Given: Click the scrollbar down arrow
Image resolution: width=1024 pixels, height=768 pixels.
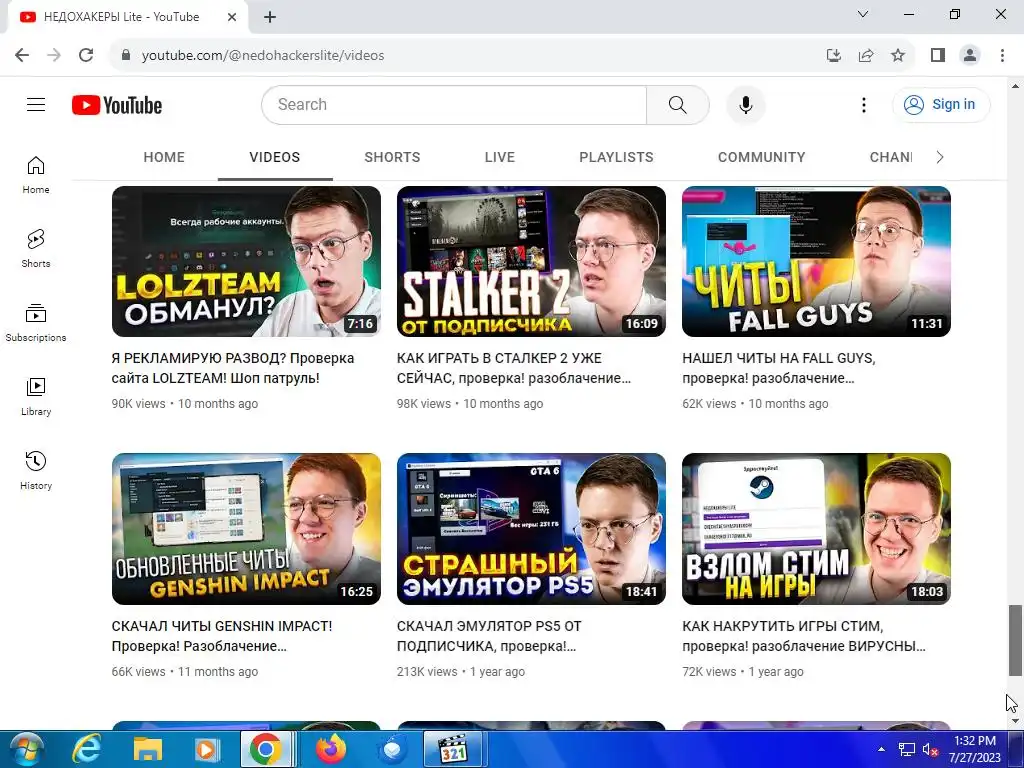Looking at the screenshot, I should tap(1015, 721).
